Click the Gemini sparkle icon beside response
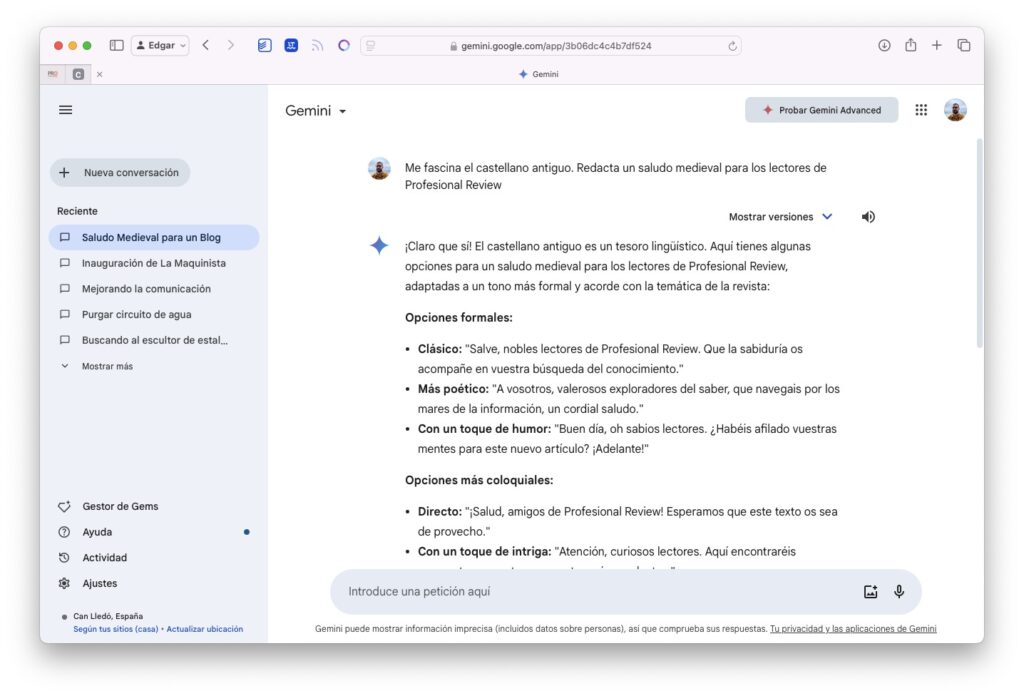 (379, 245)
